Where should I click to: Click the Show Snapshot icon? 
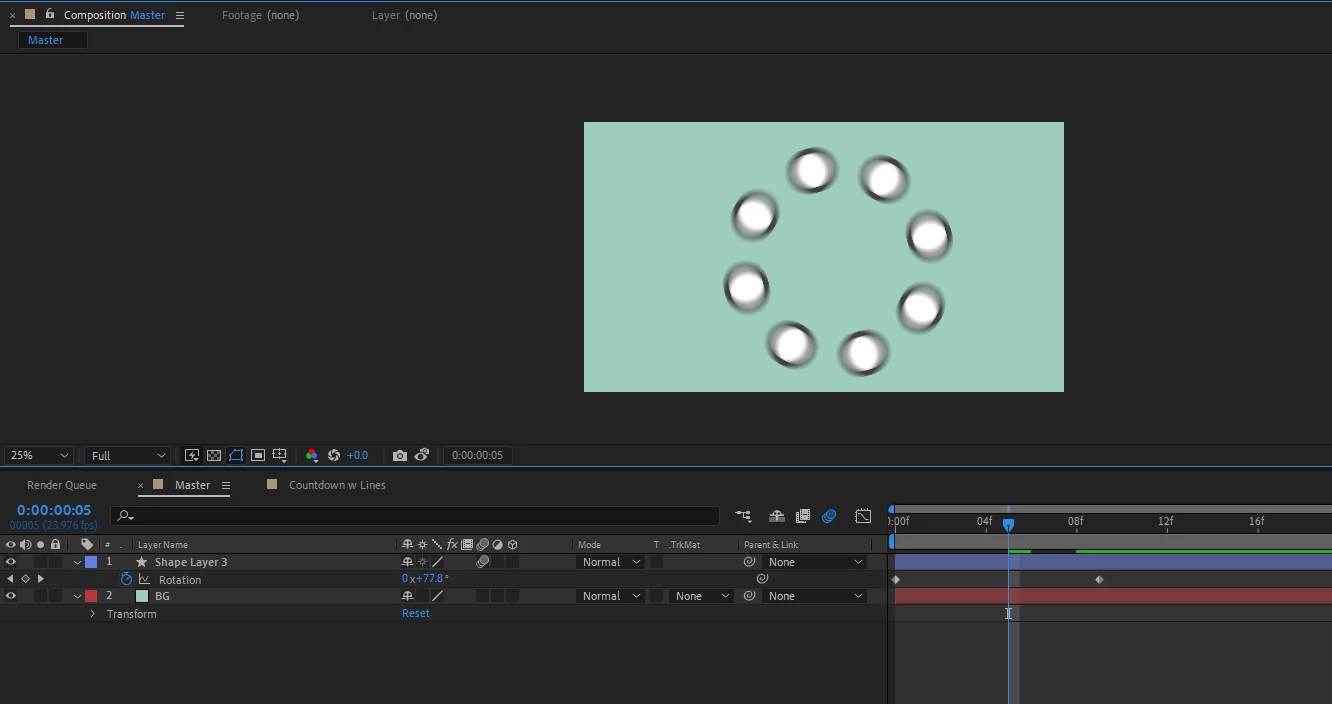(422, 455)
